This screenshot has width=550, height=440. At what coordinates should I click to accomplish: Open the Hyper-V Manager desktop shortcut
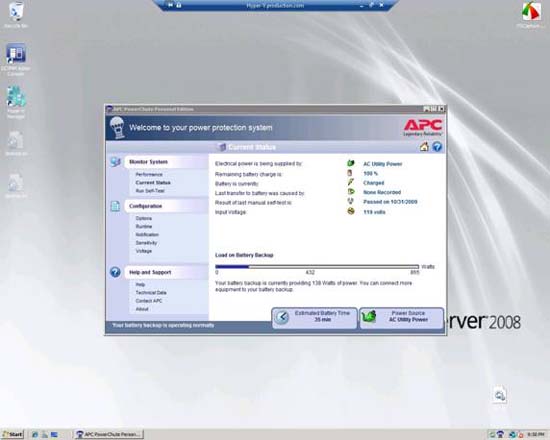click(16, 102)
